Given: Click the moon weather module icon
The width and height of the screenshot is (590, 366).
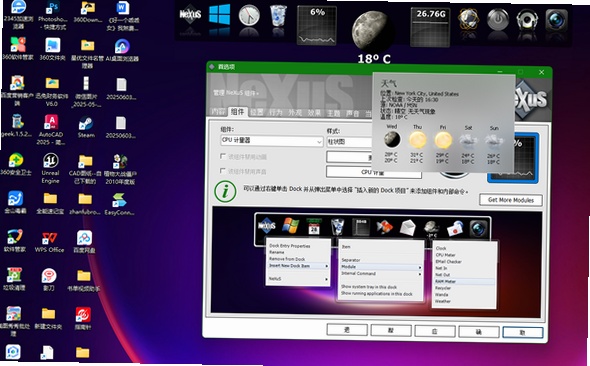Looking at the screenshot, I should 370,30.
